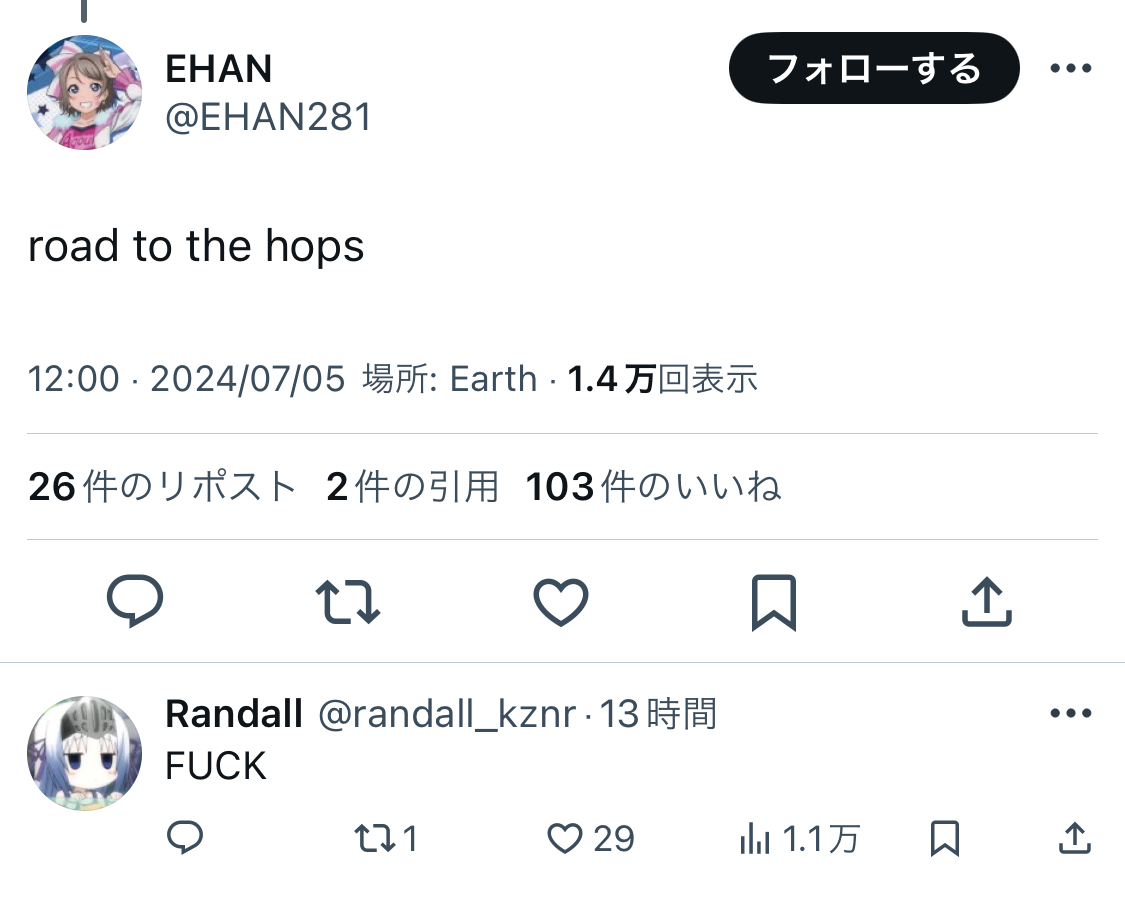
Task: Bookmark Randall's reply
Action: point(945,838)
